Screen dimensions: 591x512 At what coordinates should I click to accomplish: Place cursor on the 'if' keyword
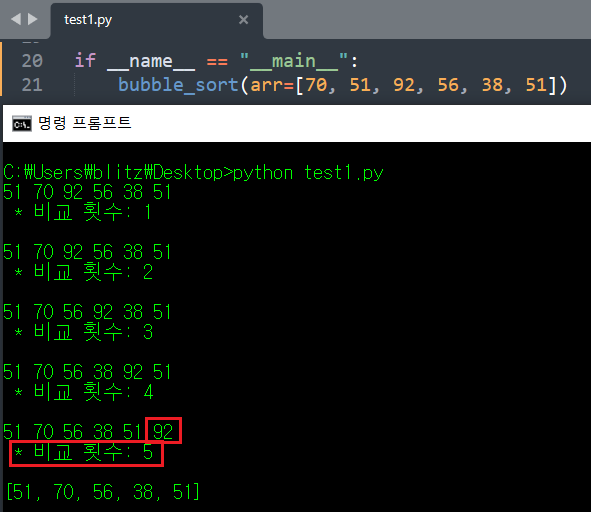[85, 60]
